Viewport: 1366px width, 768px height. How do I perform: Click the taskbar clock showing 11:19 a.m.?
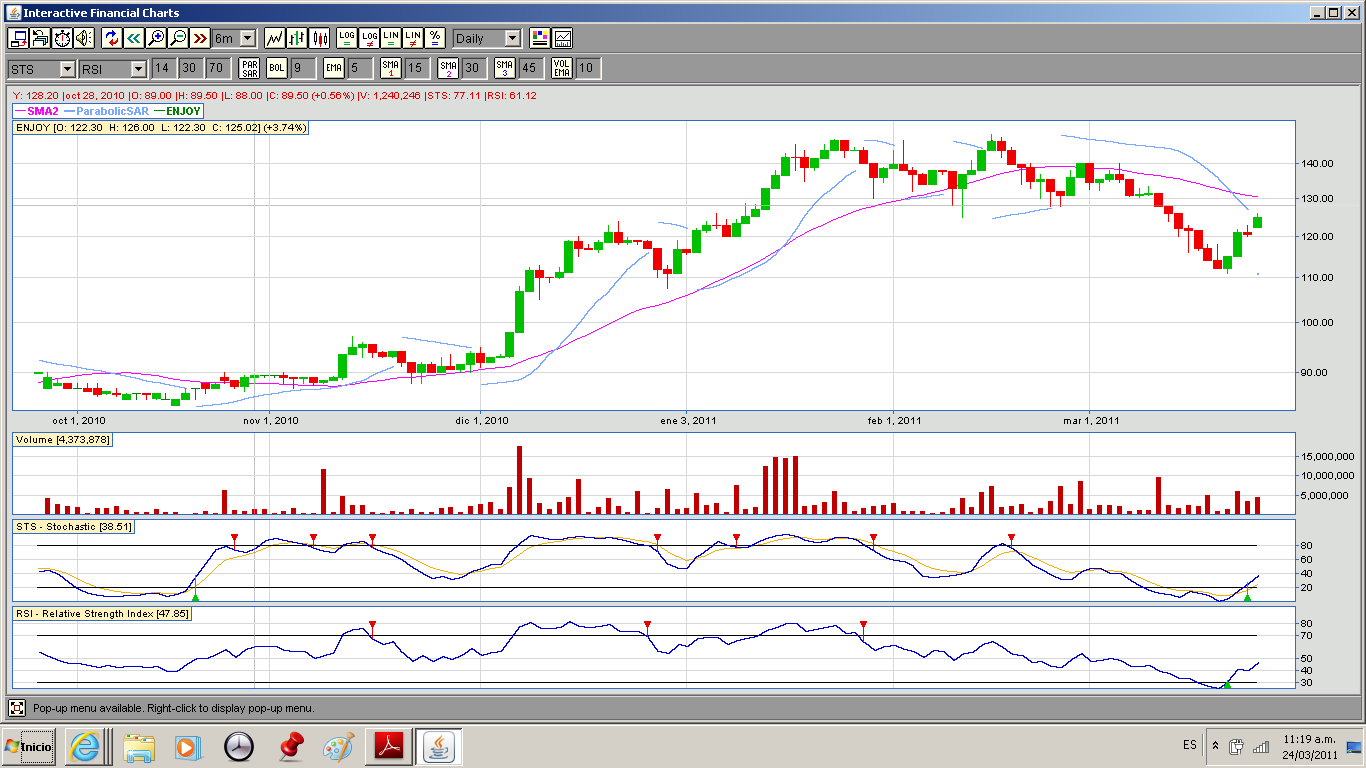point(1311,746)
